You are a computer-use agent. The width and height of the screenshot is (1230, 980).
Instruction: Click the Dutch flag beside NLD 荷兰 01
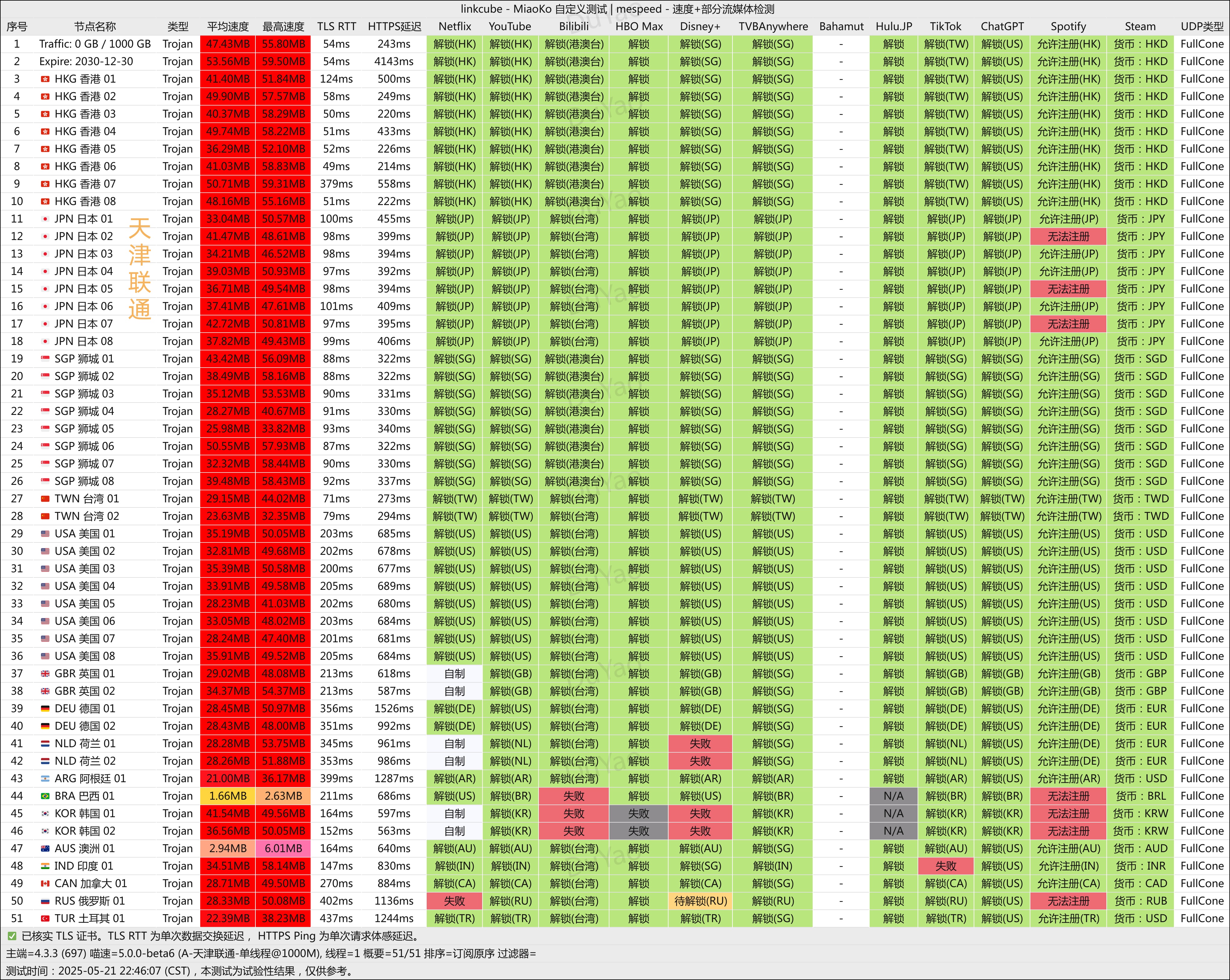[x=45, y=744]
